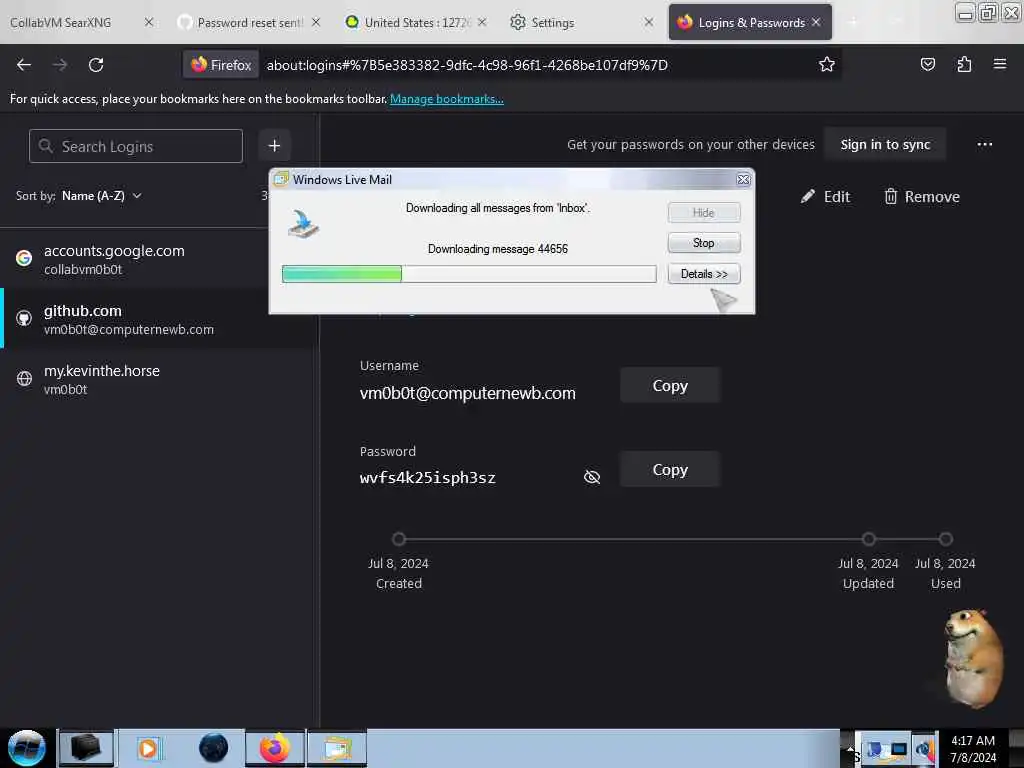Click the Used timeline marker

pyautogui.click(x=945, y=539)
